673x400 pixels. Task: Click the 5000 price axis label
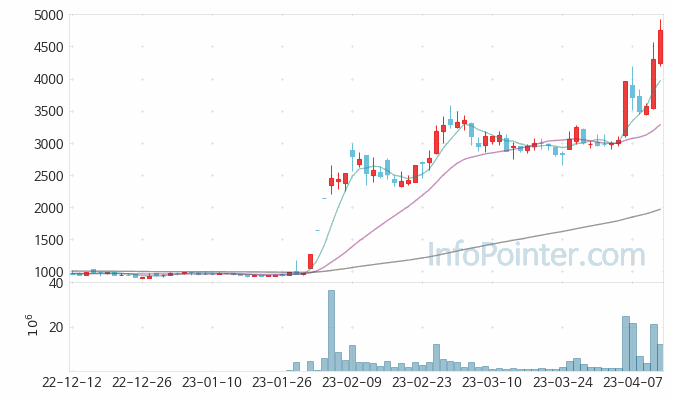(x=49, y=15)
